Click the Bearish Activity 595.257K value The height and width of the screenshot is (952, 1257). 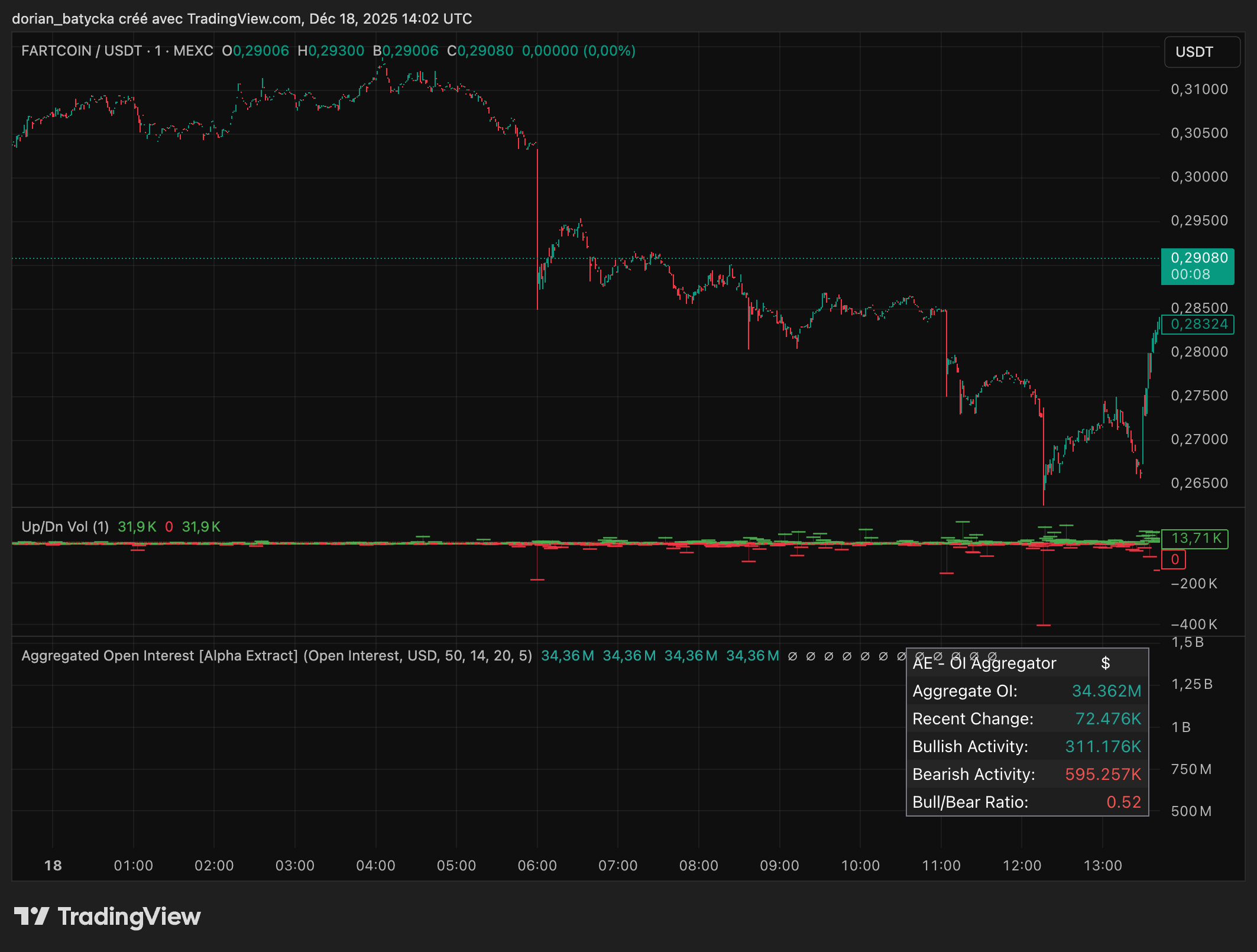coord(1103,774)
